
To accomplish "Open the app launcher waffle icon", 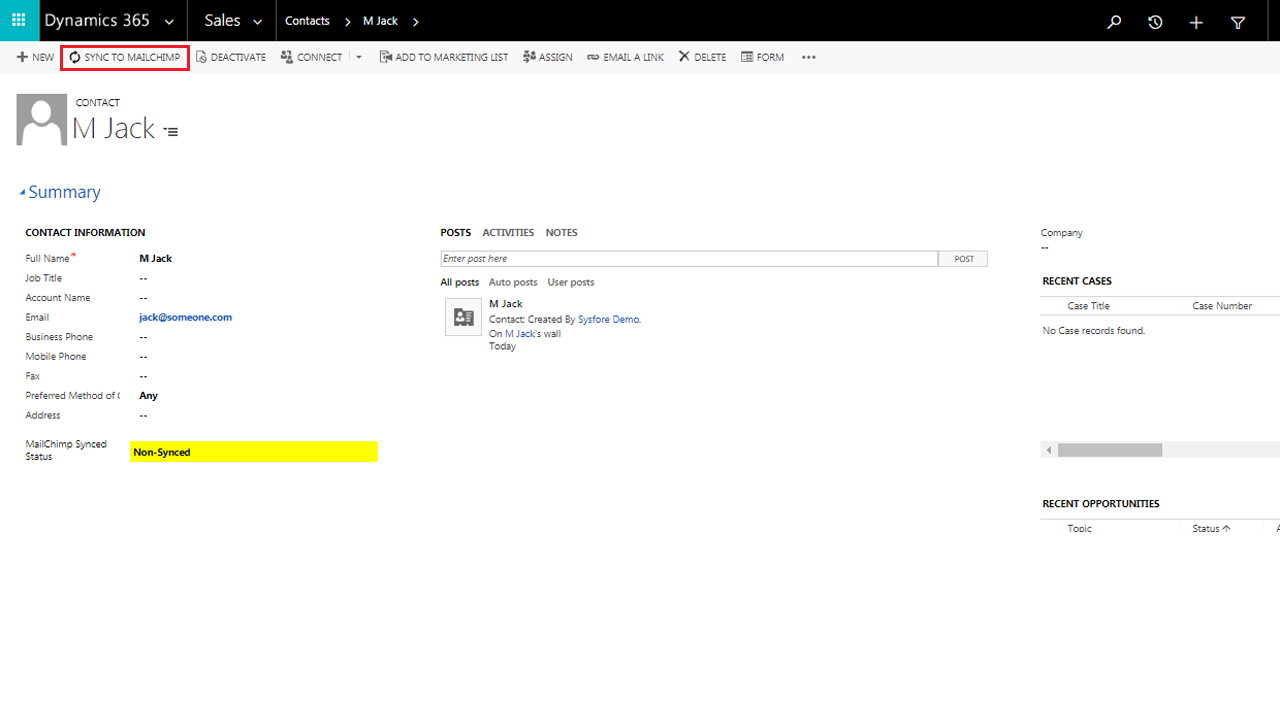I will point(18,20).
